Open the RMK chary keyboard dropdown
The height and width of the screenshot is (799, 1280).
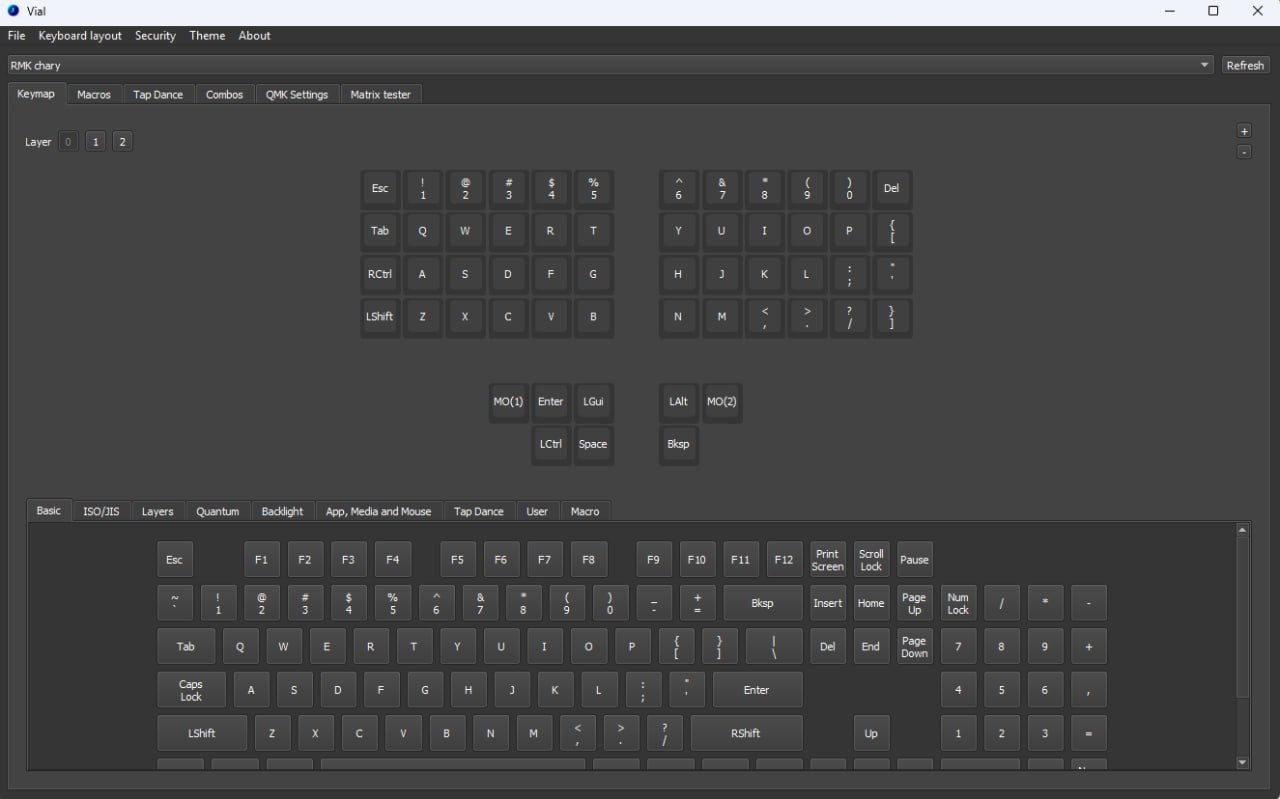coord(611,65)
